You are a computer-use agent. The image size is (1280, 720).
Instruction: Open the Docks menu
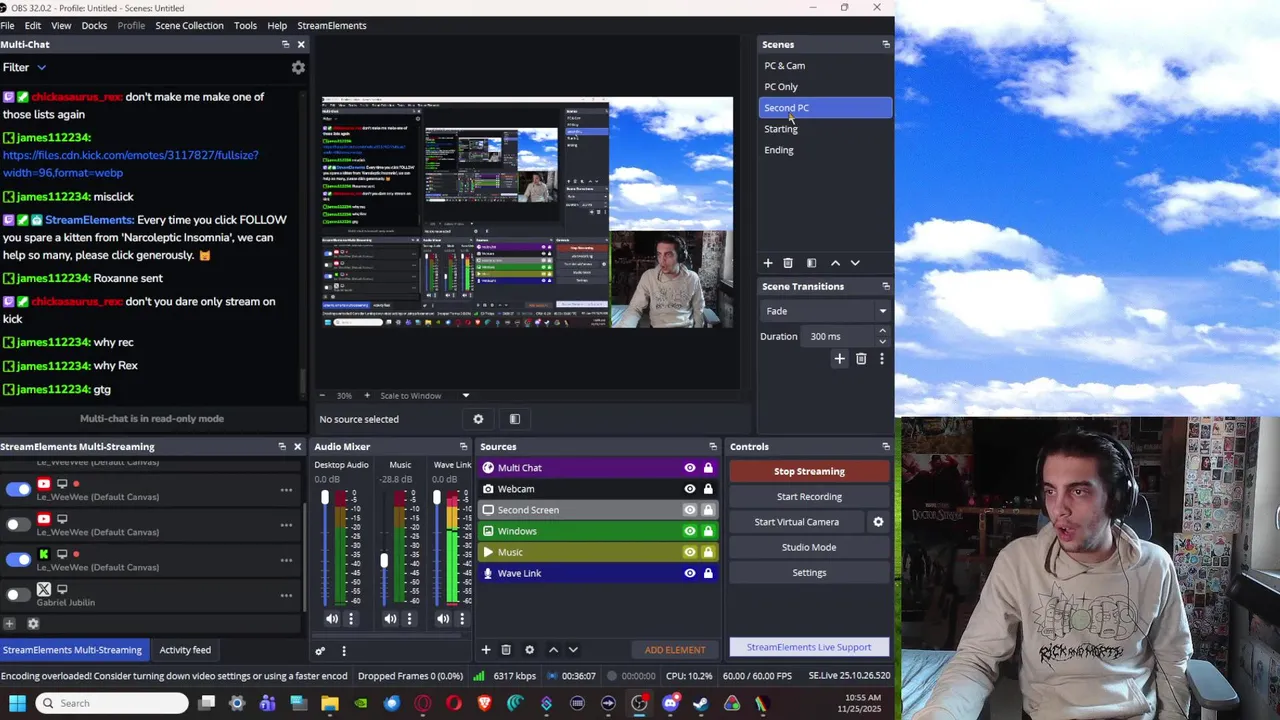pos(94,25)
